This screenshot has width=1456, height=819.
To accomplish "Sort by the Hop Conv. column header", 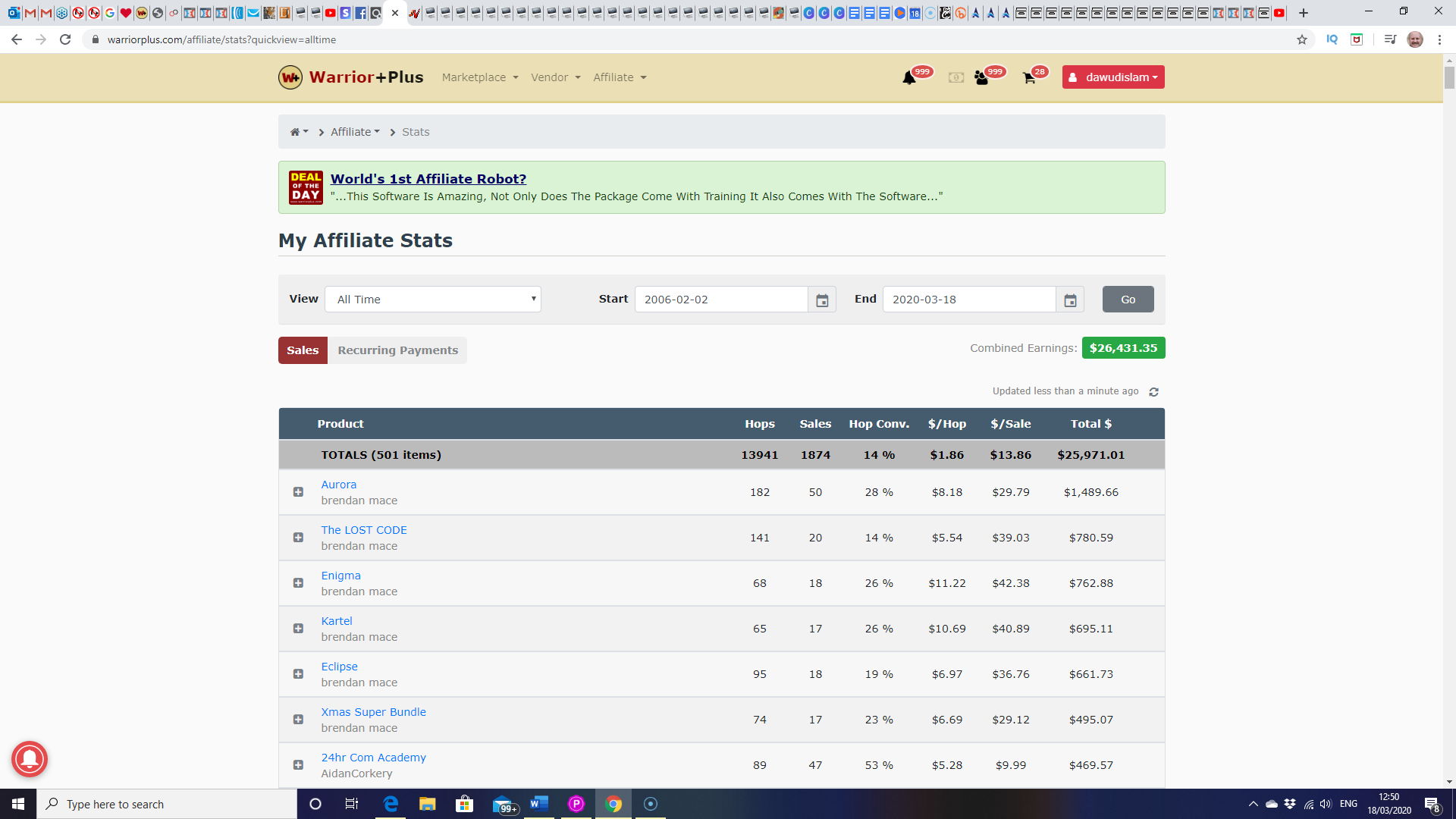I will (879, 424).
